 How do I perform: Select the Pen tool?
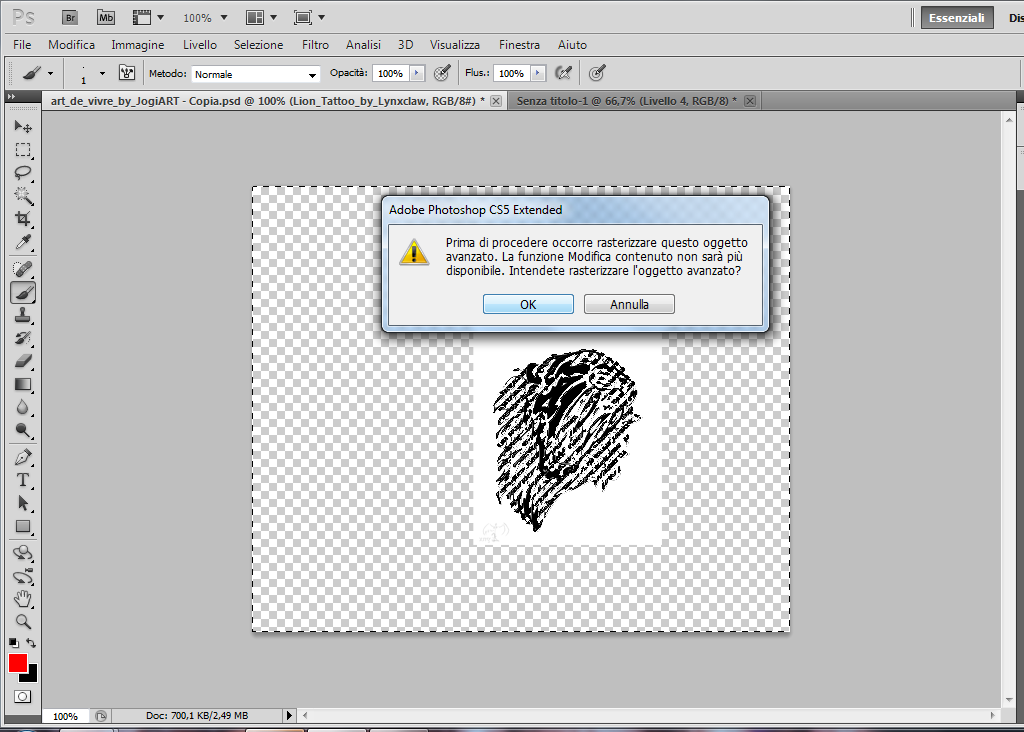click(x=23, y=457)
